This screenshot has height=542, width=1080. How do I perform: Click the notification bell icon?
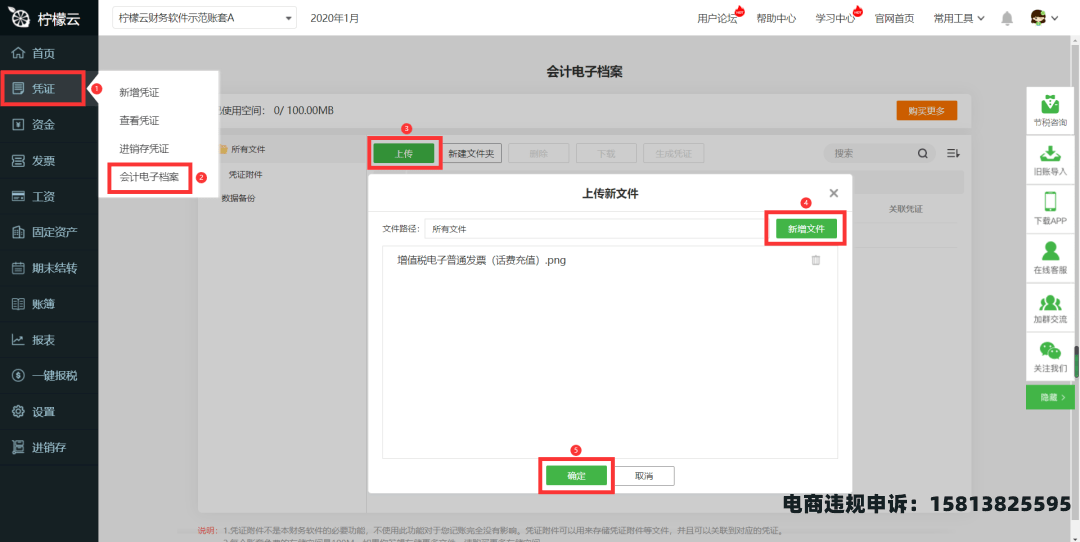[x=1007, y=18]
